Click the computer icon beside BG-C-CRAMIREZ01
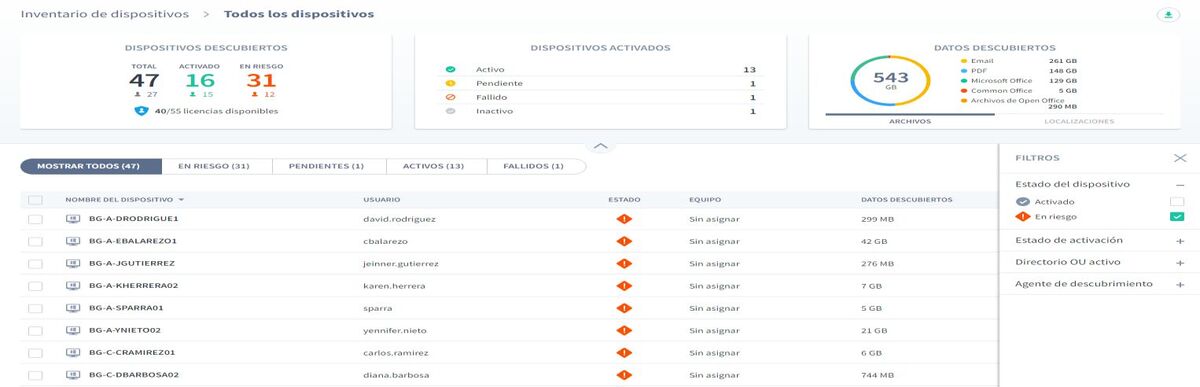 click(73, 353)
